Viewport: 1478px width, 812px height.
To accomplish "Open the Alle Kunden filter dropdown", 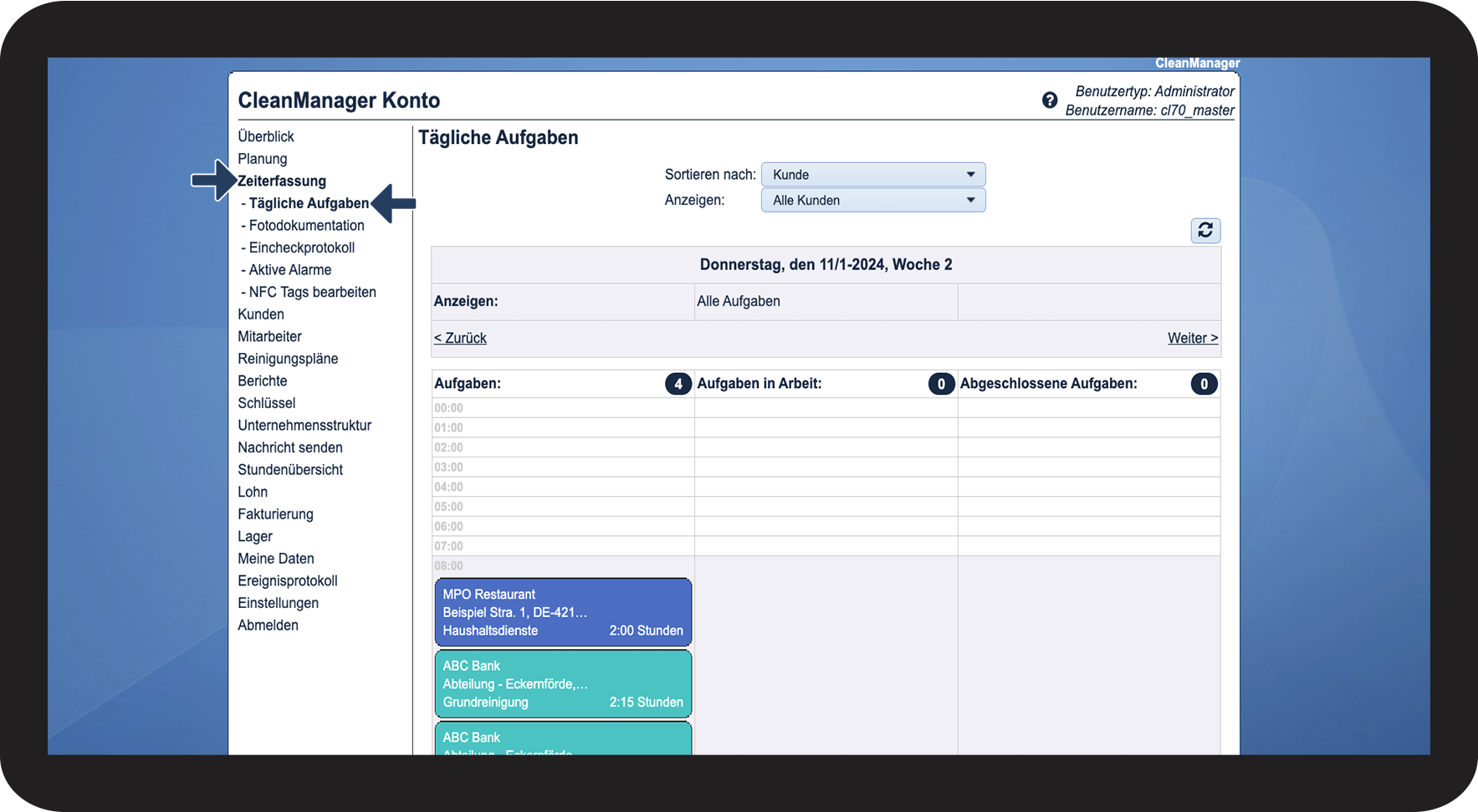I will click(872, 201).
